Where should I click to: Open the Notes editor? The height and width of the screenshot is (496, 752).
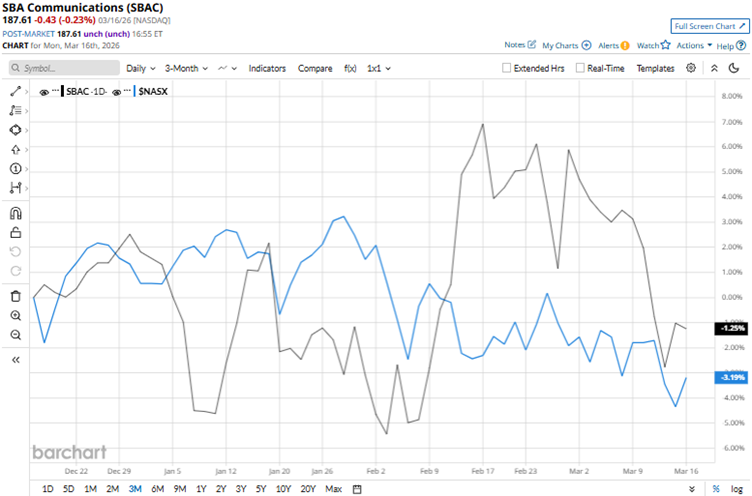pos(520,45)
